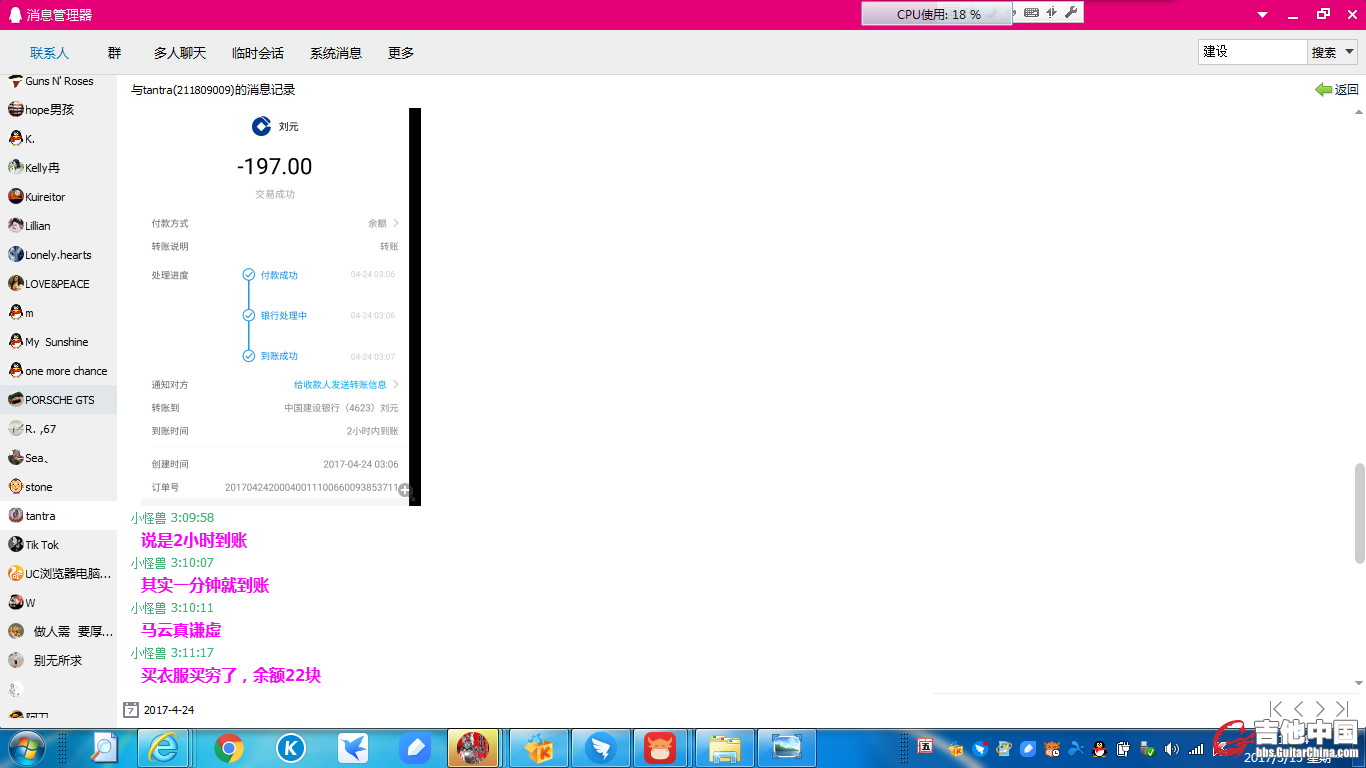Image resolution: width=1366 pixels, height=768 pixels.
Task: Select contact Lonely.hearts
Action: [58, 255]
